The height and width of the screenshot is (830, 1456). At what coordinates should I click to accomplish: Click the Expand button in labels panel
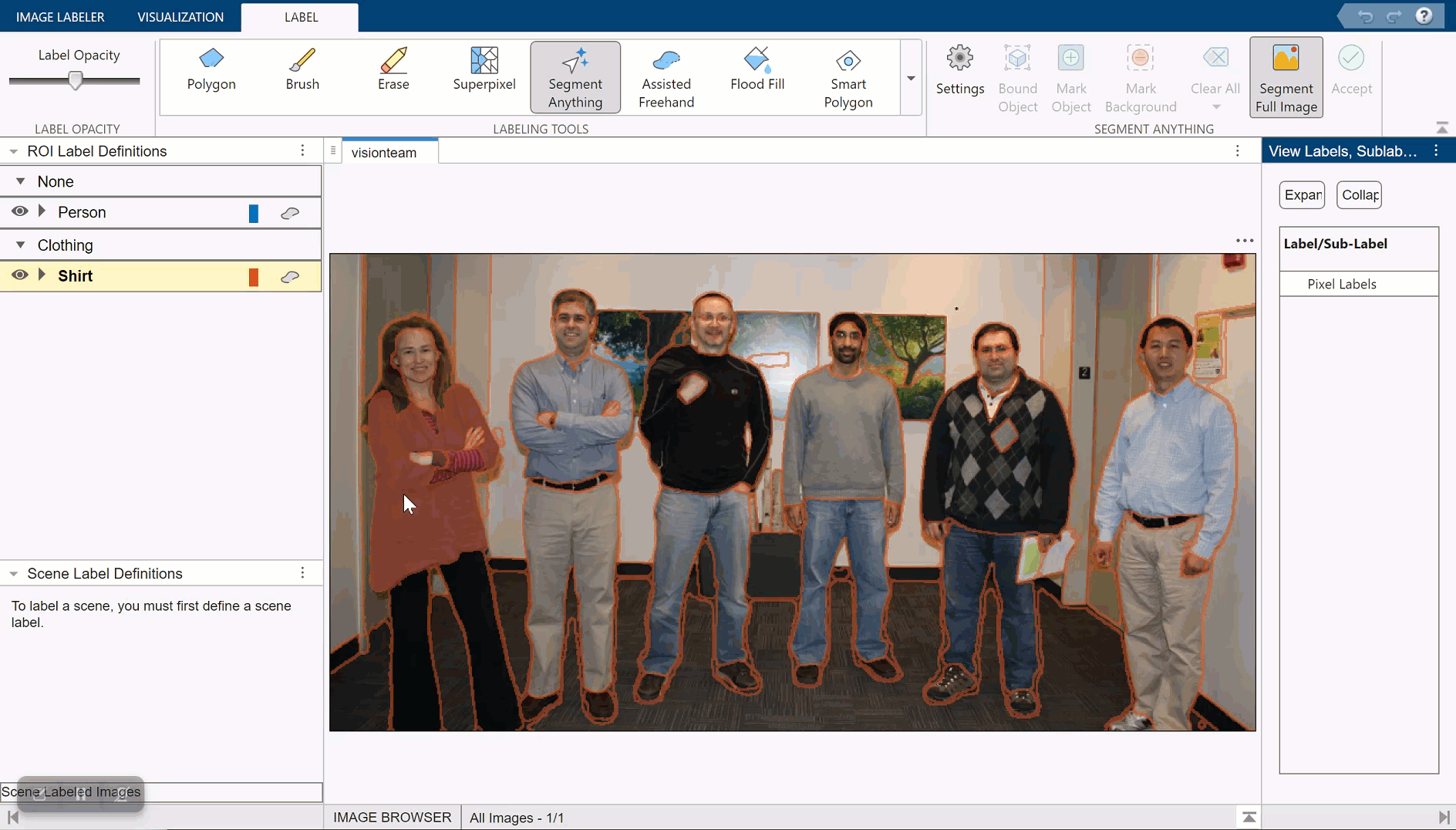[x=1302, y=195]
